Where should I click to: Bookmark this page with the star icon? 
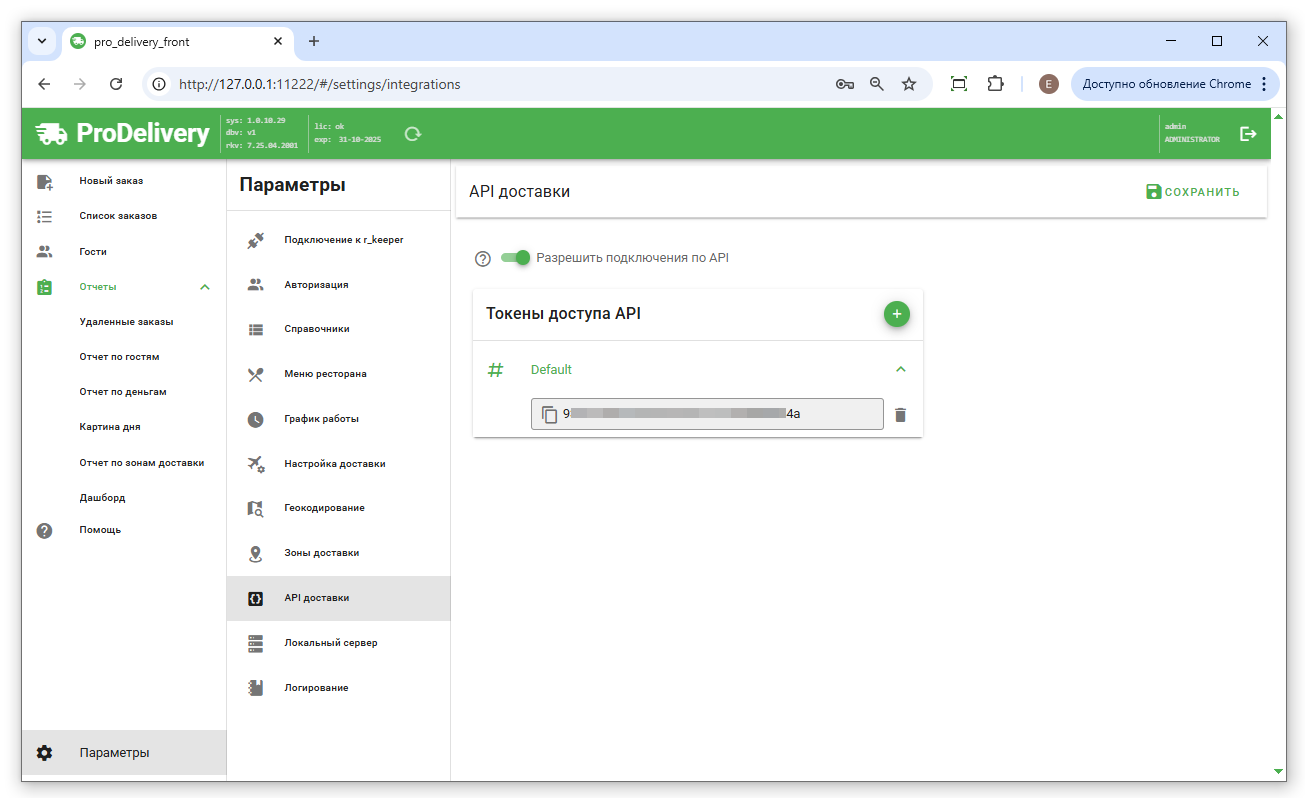pos(908,84)
